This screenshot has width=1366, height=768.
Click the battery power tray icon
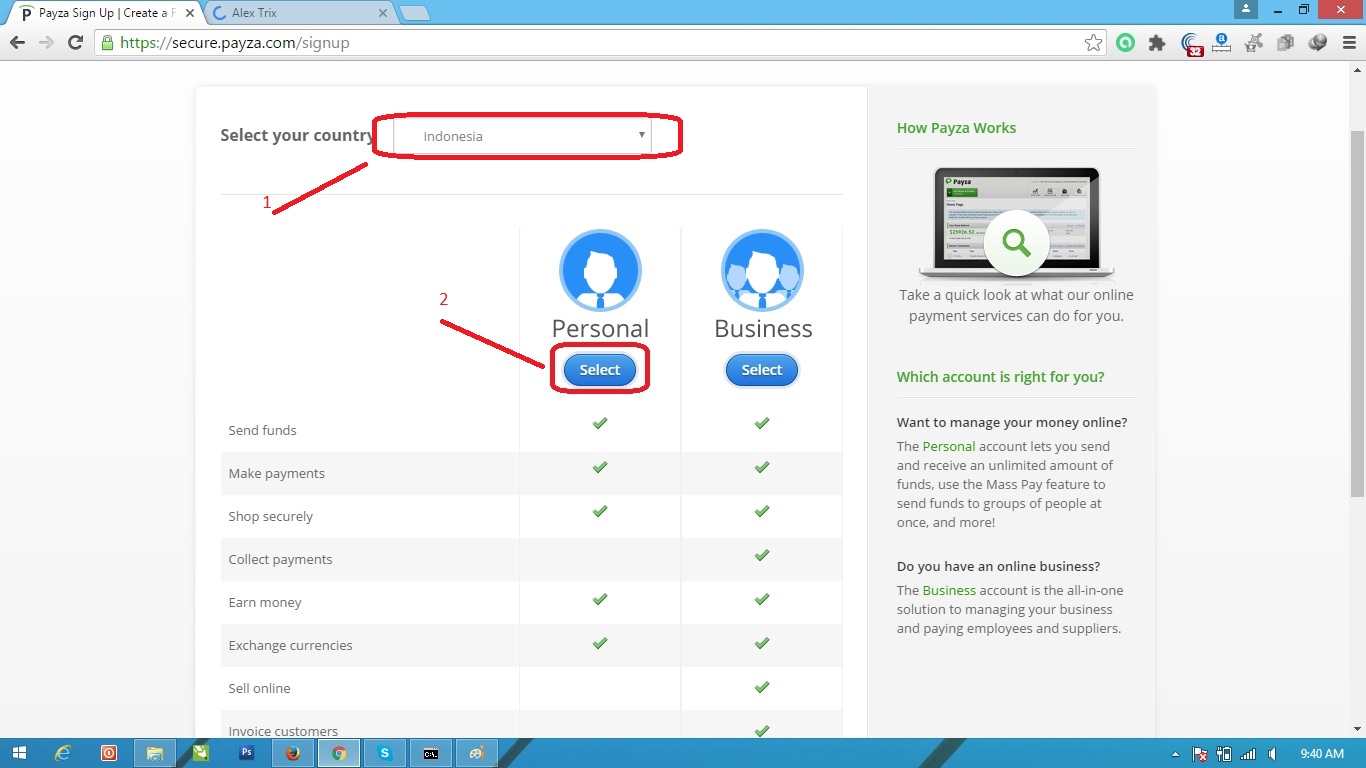[x=1224, y=754]
